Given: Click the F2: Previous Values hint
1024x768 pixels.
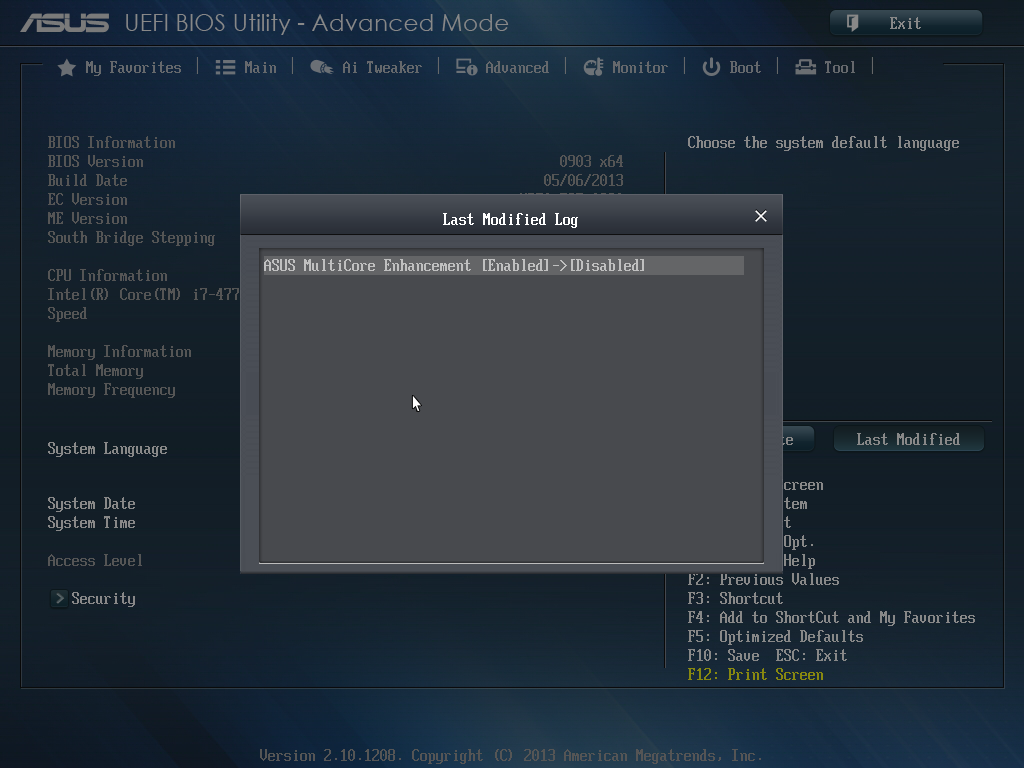Looking at the screenshot, I should point(763,580).
